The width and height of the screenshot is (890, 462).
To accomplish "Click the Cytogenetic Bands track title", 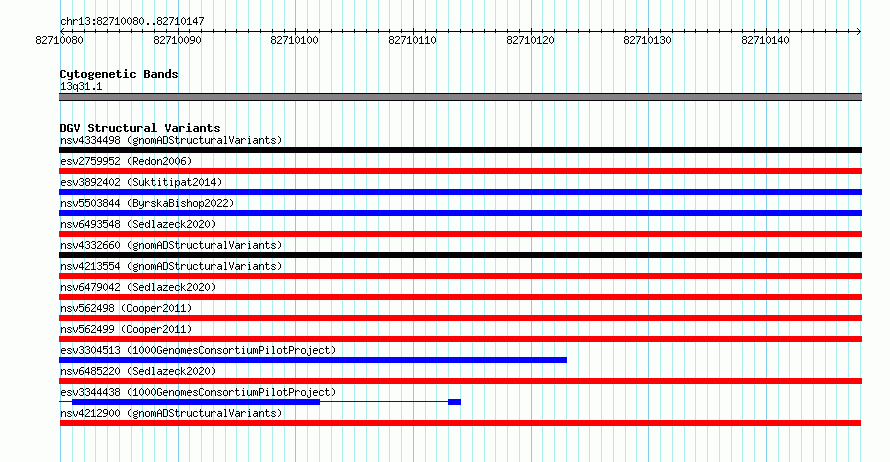I will [119, 74].
